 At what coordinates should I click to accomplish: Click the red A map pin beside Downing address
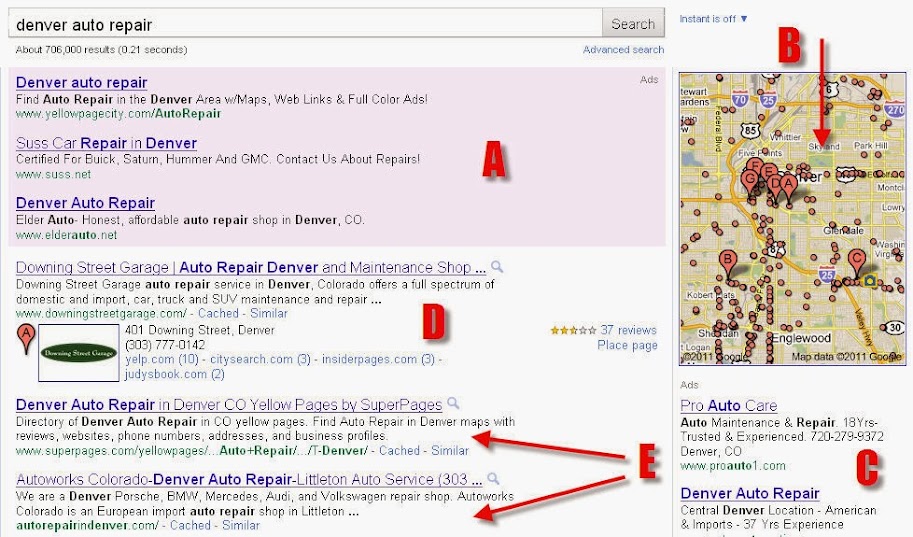[26, 338]
